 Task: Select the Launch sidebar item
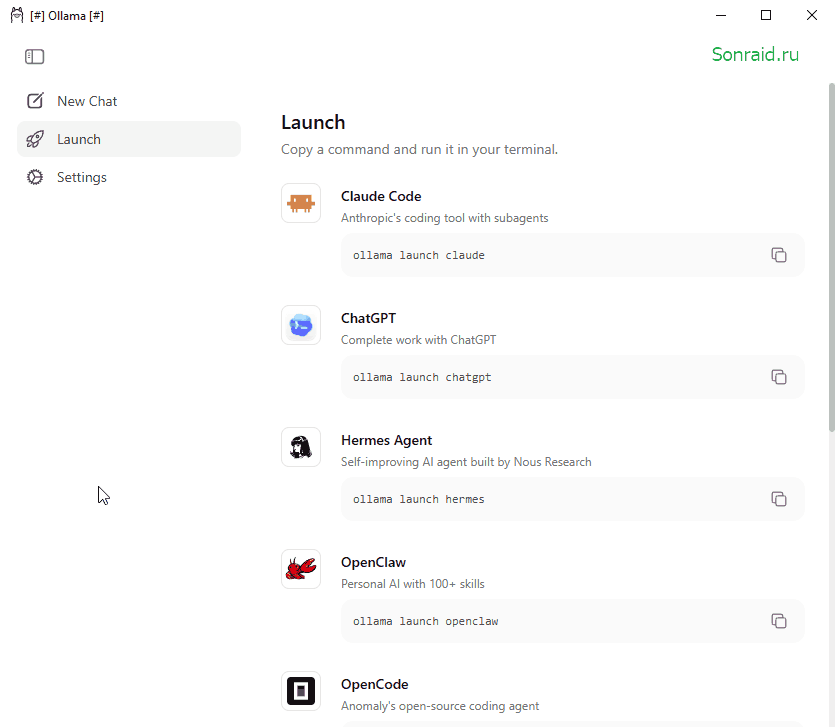128,139
